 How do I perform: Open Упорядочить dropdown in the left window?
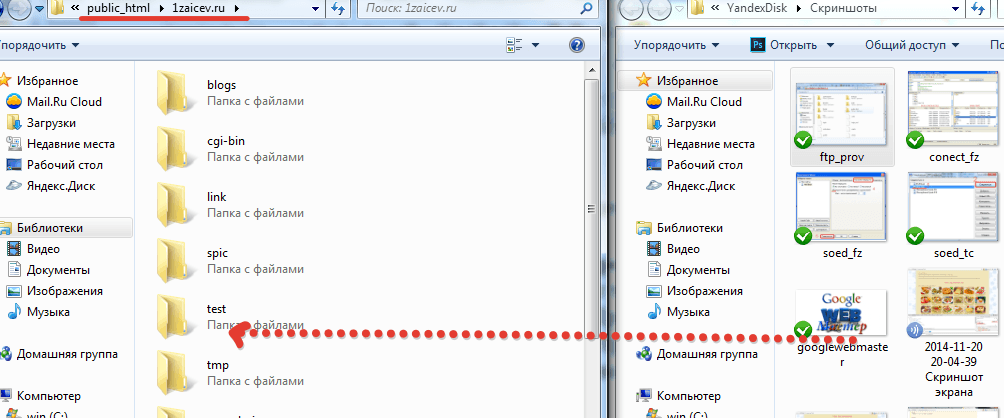tap(40, 45)
